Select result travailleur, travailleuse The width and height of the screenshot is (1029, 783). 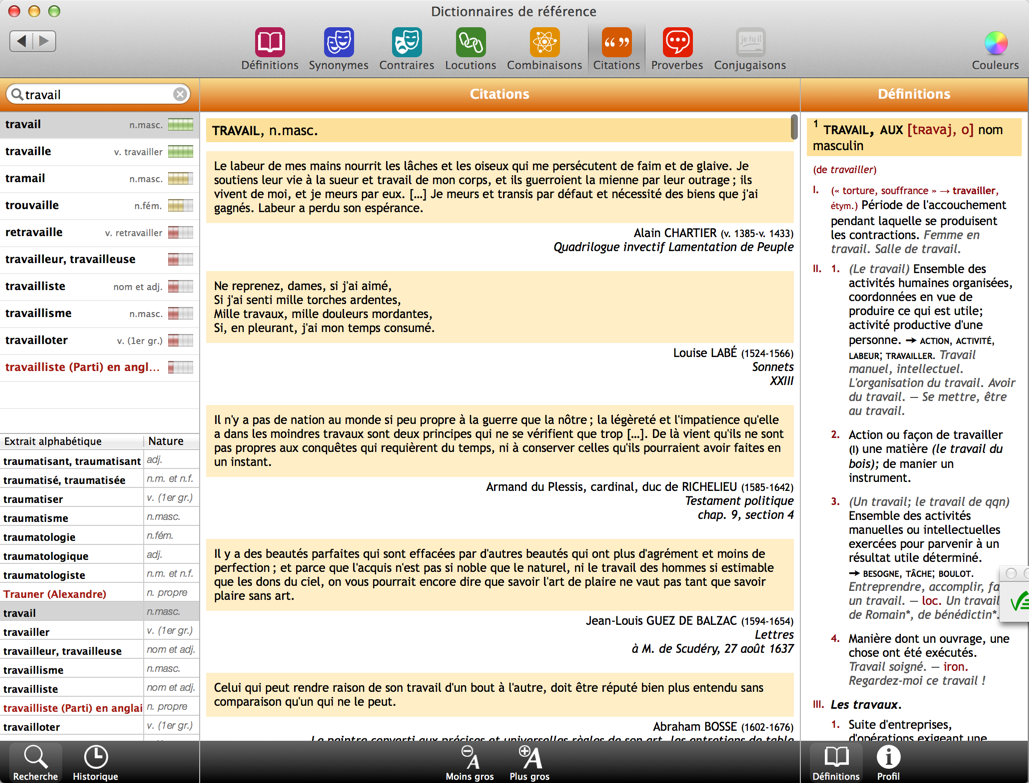click(x=99, y=259)
